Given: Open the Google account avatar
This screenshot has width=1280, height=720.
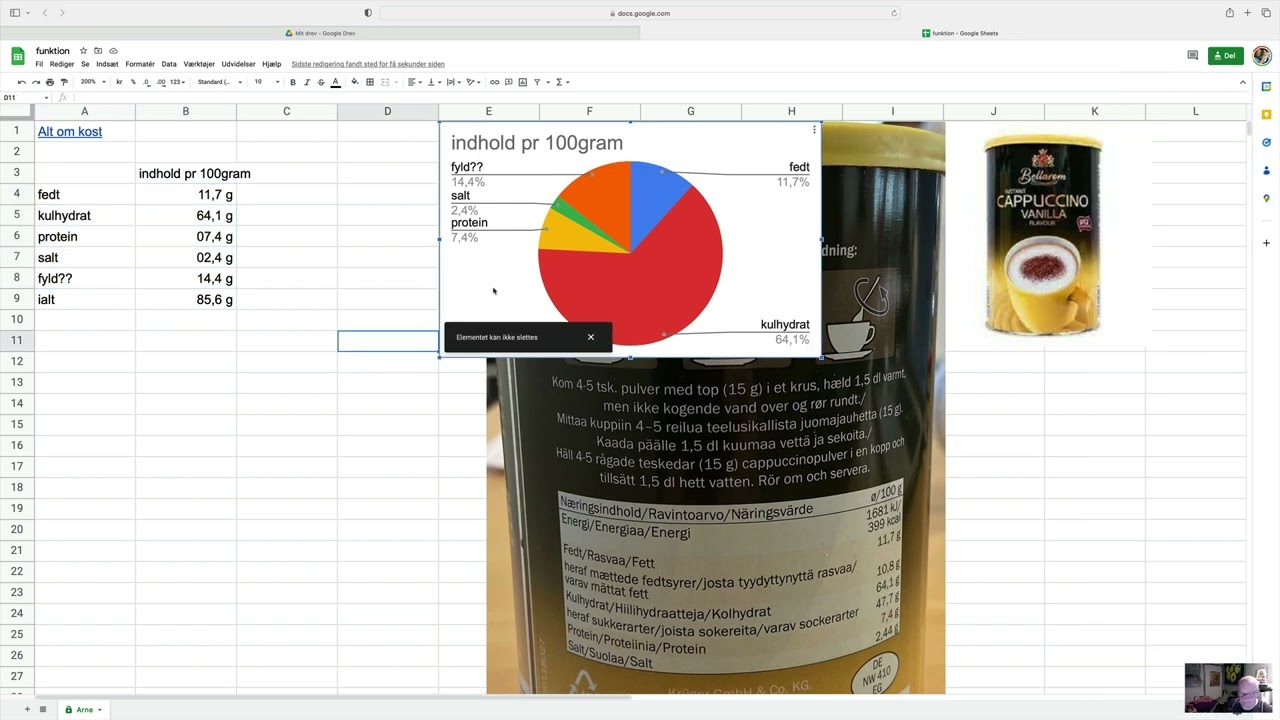Looking at the screenshot, I should coord(1261,56).
